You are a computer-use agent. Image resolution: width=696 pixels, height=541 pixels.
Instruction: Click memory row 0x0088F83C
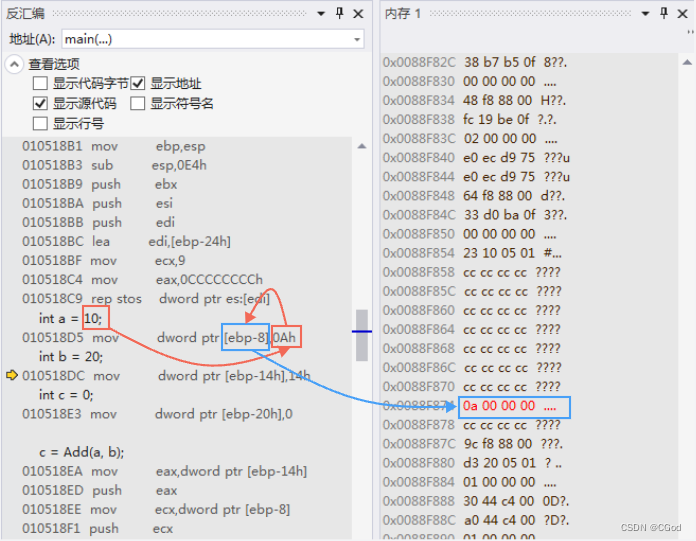coord(470,138)
